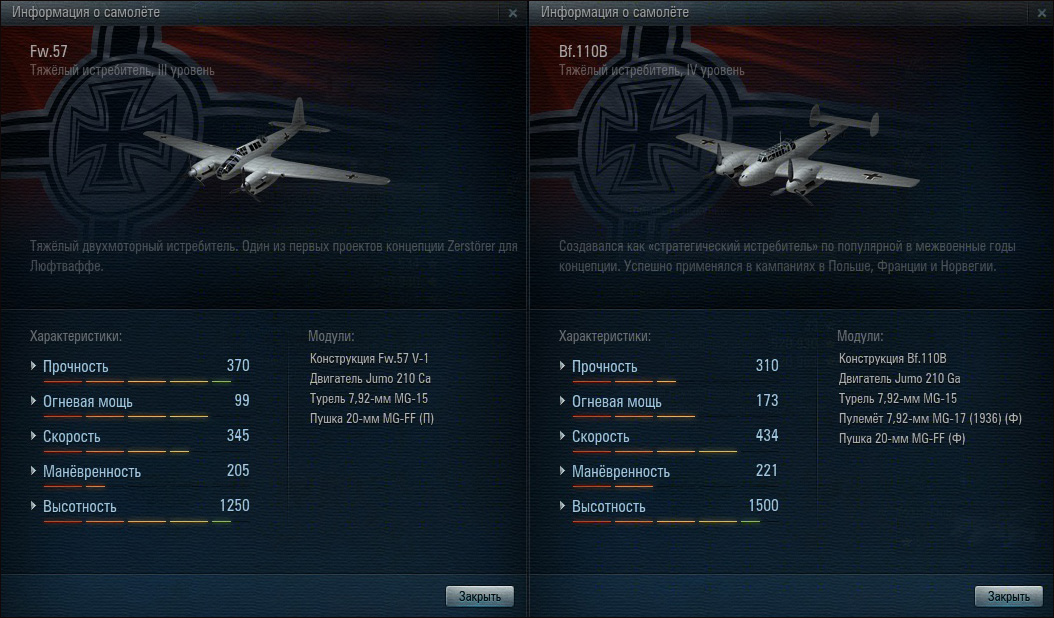Expand Высотность arrow in Fw.57 panel
This screenshot has width=1054, height=618.
[33, 506]
